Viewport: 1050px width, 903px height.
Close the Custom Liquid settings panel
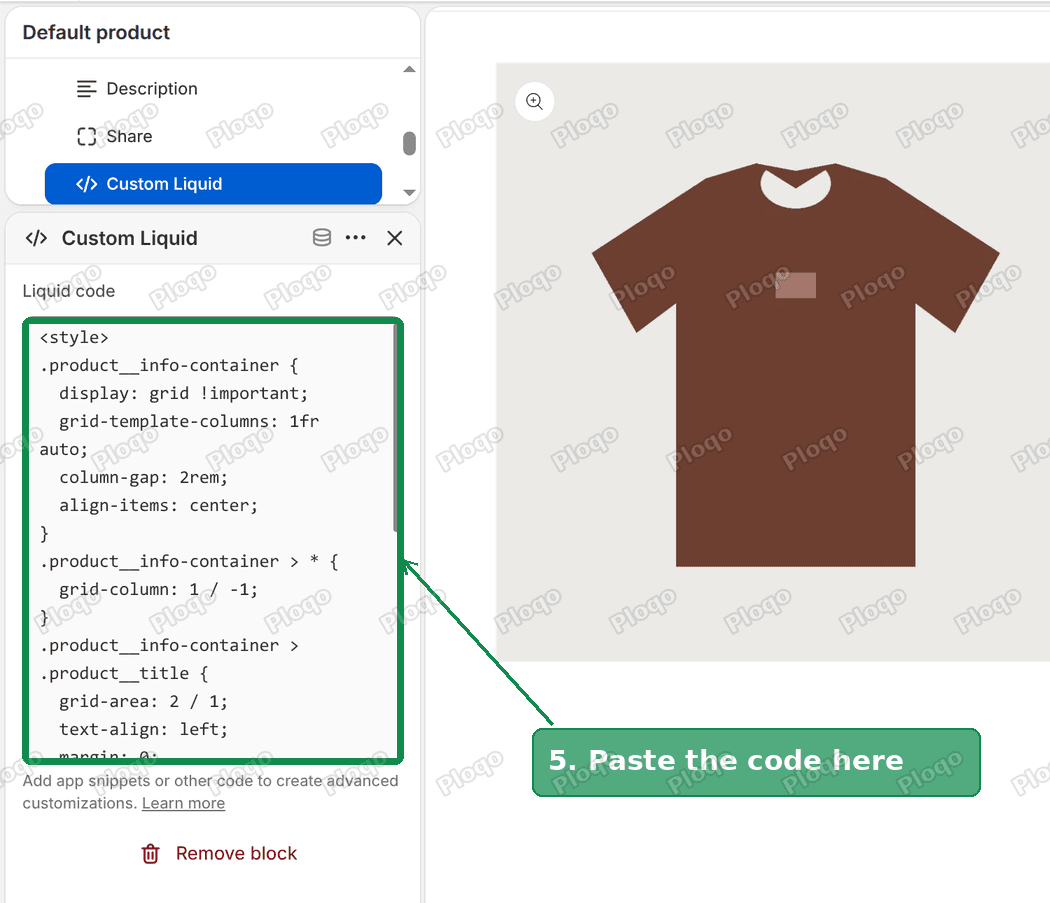pyautogui.click(x=394, y=238)
